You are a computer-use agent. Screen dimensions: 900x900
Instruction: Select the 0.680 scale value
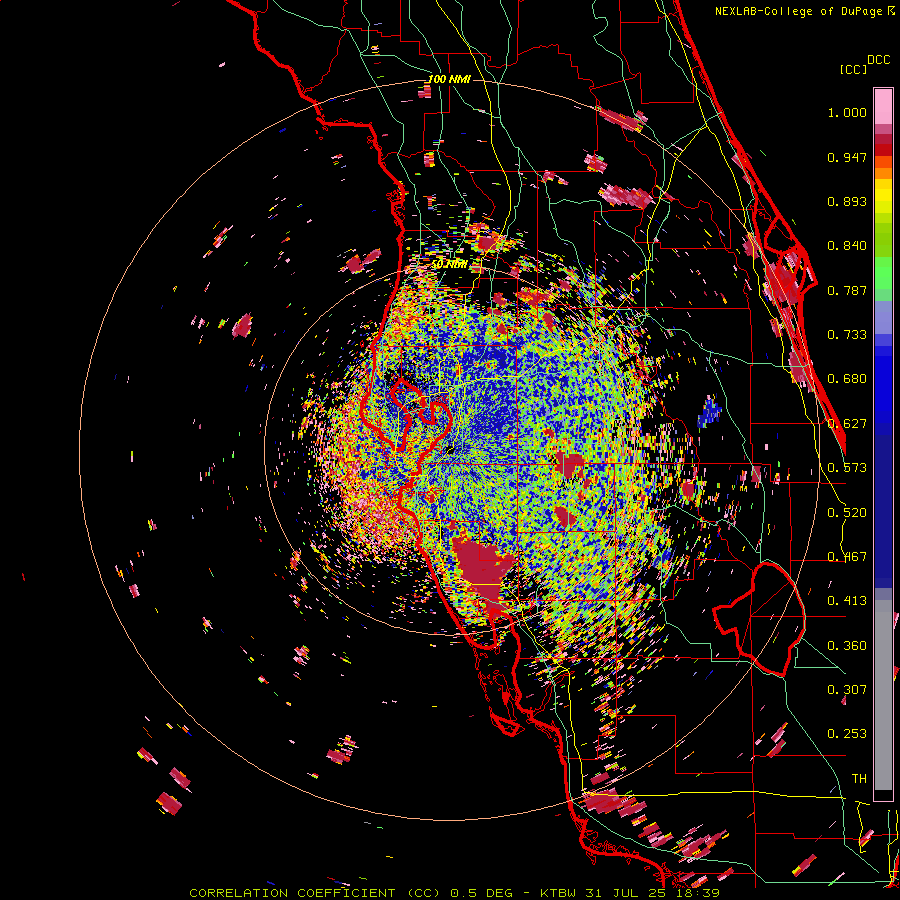(x=847, y=379)
